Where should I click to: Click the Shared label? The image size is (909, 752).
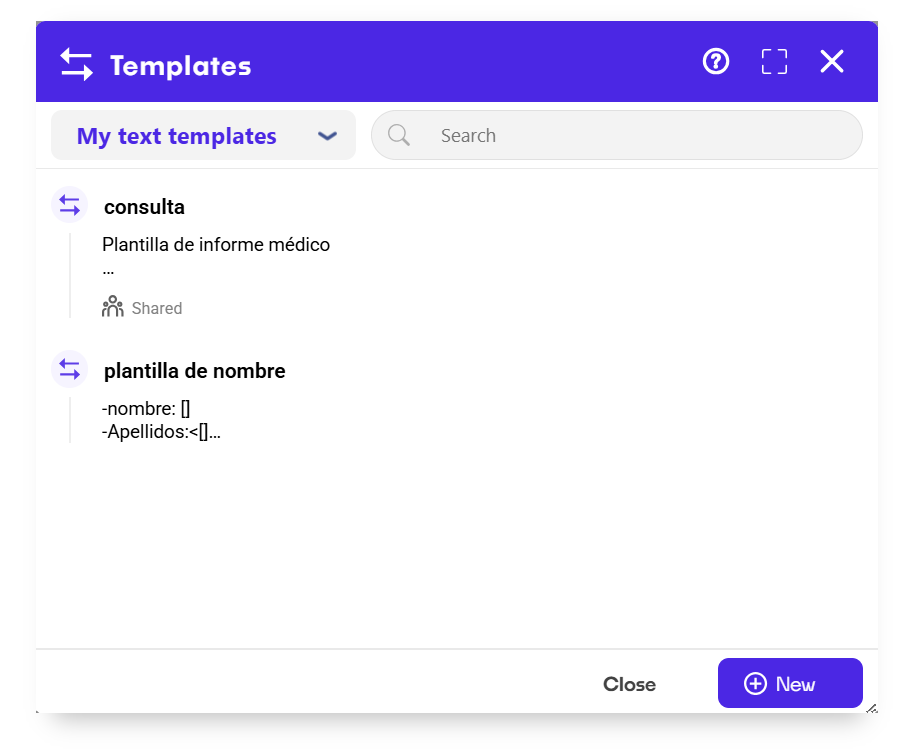point(157,308)
